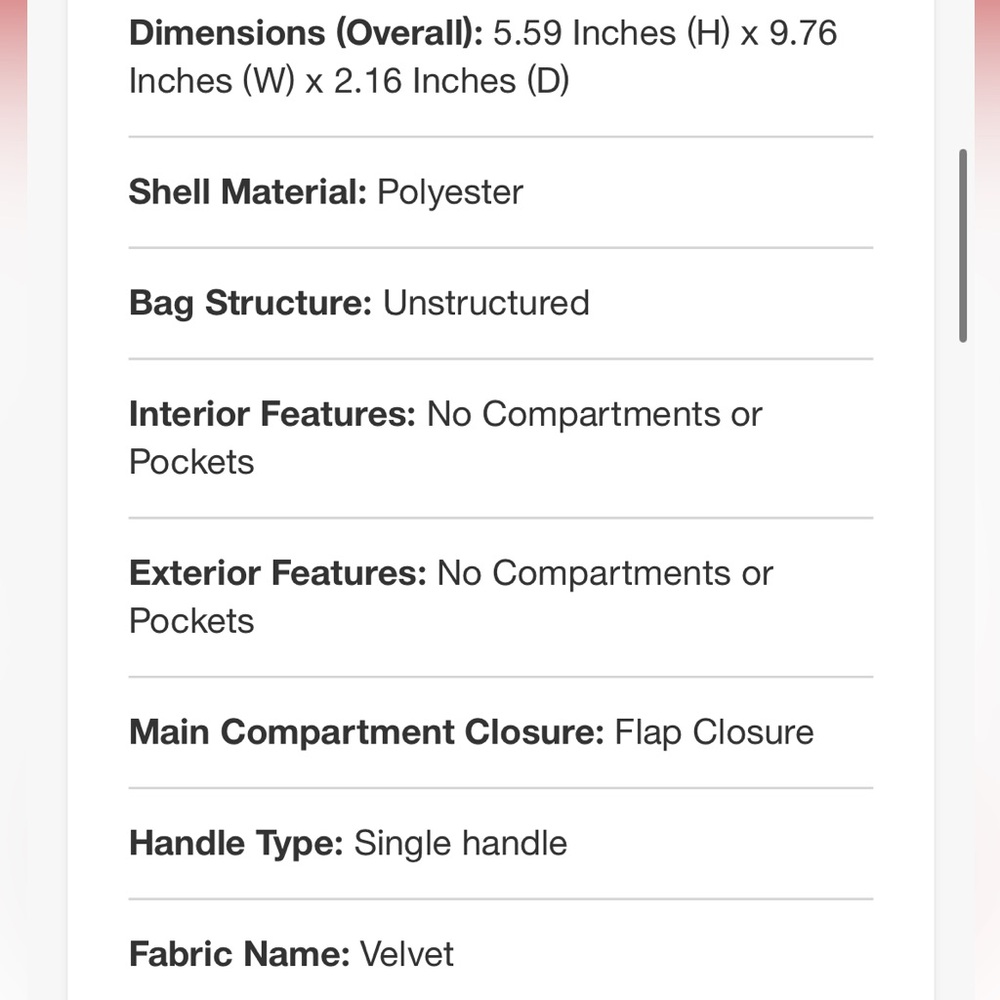Click the Single handle value
The width and height of the screenshot is (1000, 1000).
[x=461, y=843]
